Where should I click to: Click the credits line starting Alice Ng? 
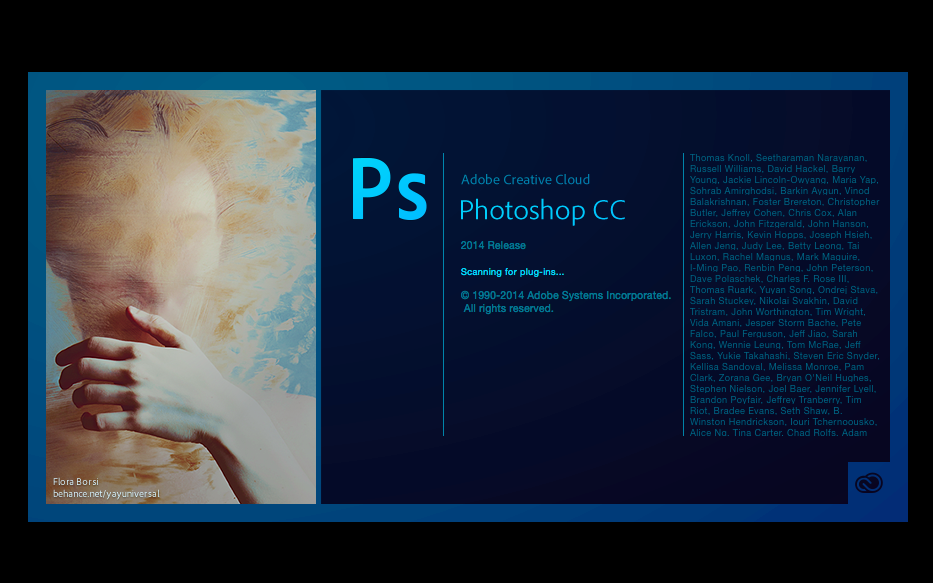[778, 432]
